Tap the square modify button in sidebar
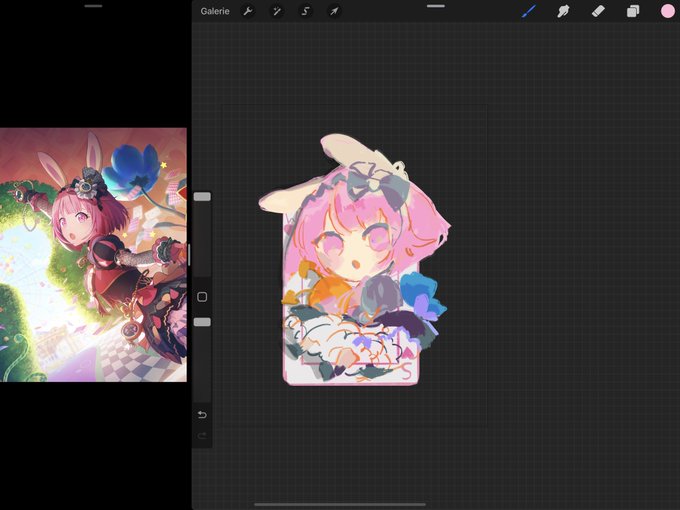The image size is (680, 510). [202, 297]
